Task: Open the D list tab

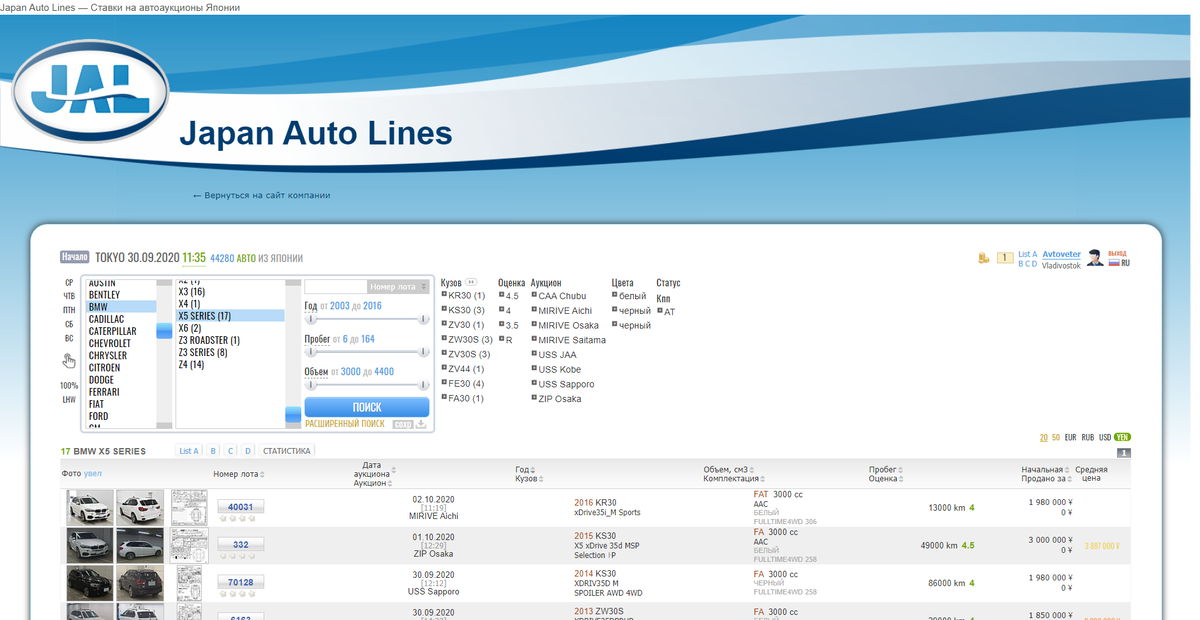Action: pyautogui.click(x=248, y=451)
